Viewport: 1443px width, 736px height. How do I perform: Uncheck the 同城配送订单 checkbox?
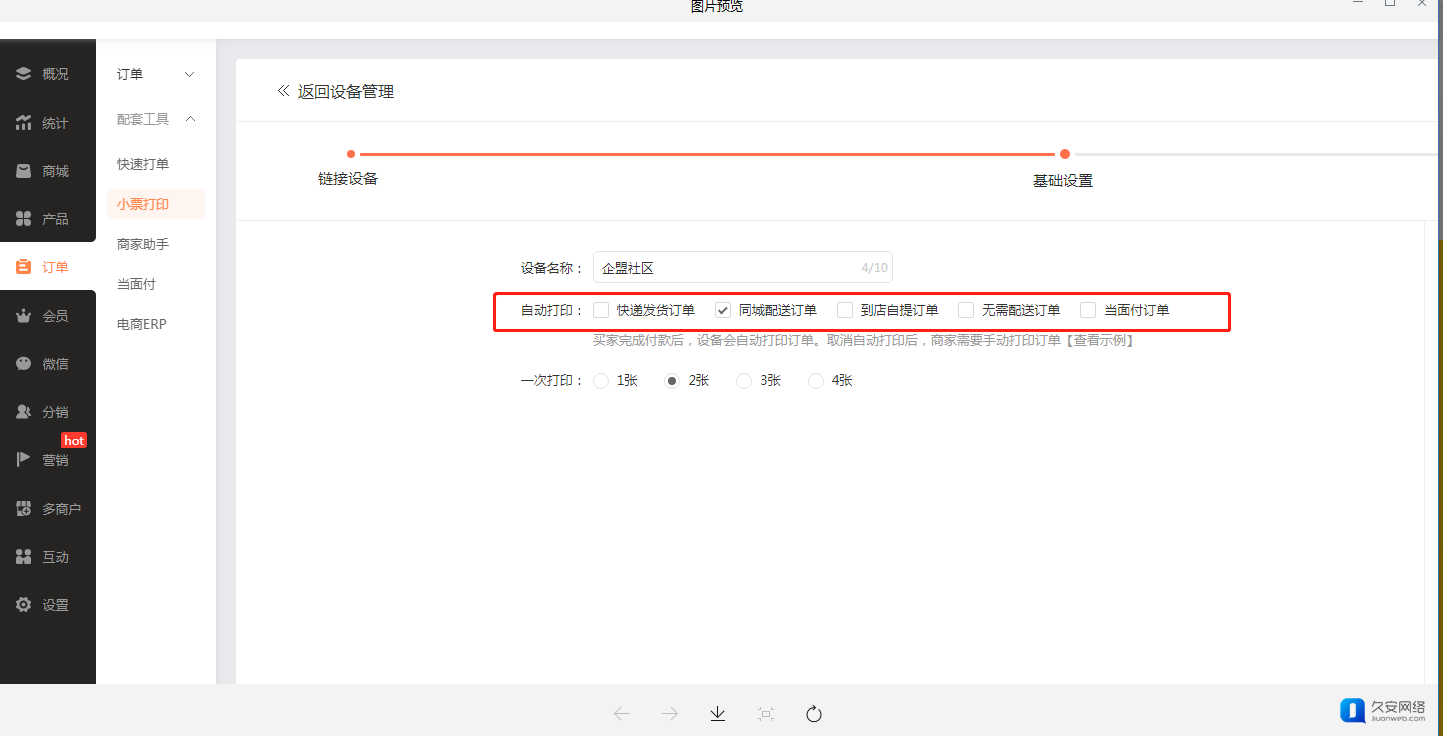723,310
